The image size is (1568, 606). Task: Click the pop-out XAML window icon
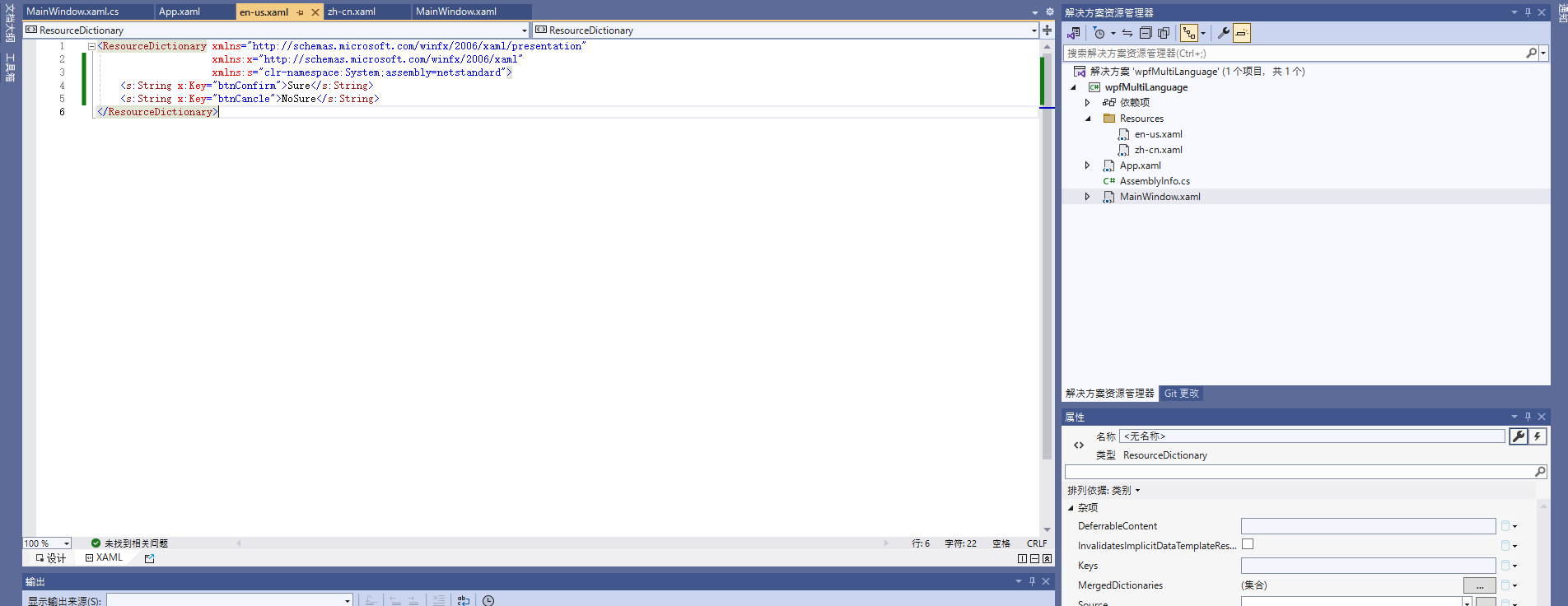pyautogui.click(x=149, y=558)
